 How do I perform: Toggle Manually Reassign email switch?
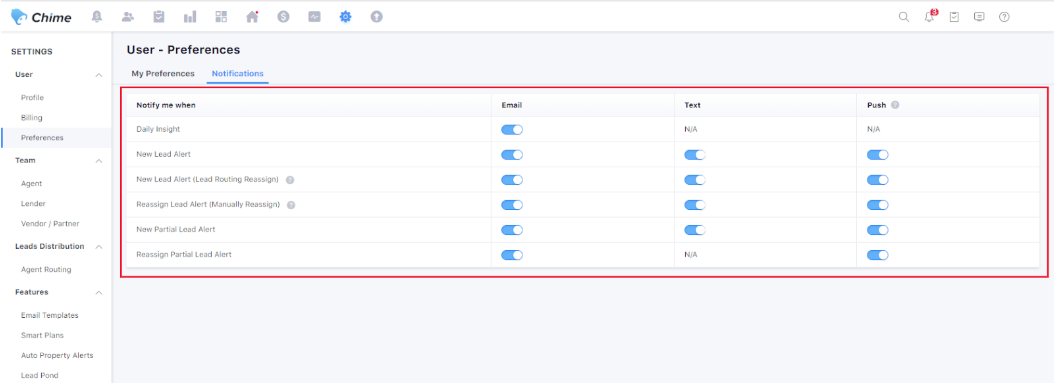512,205
